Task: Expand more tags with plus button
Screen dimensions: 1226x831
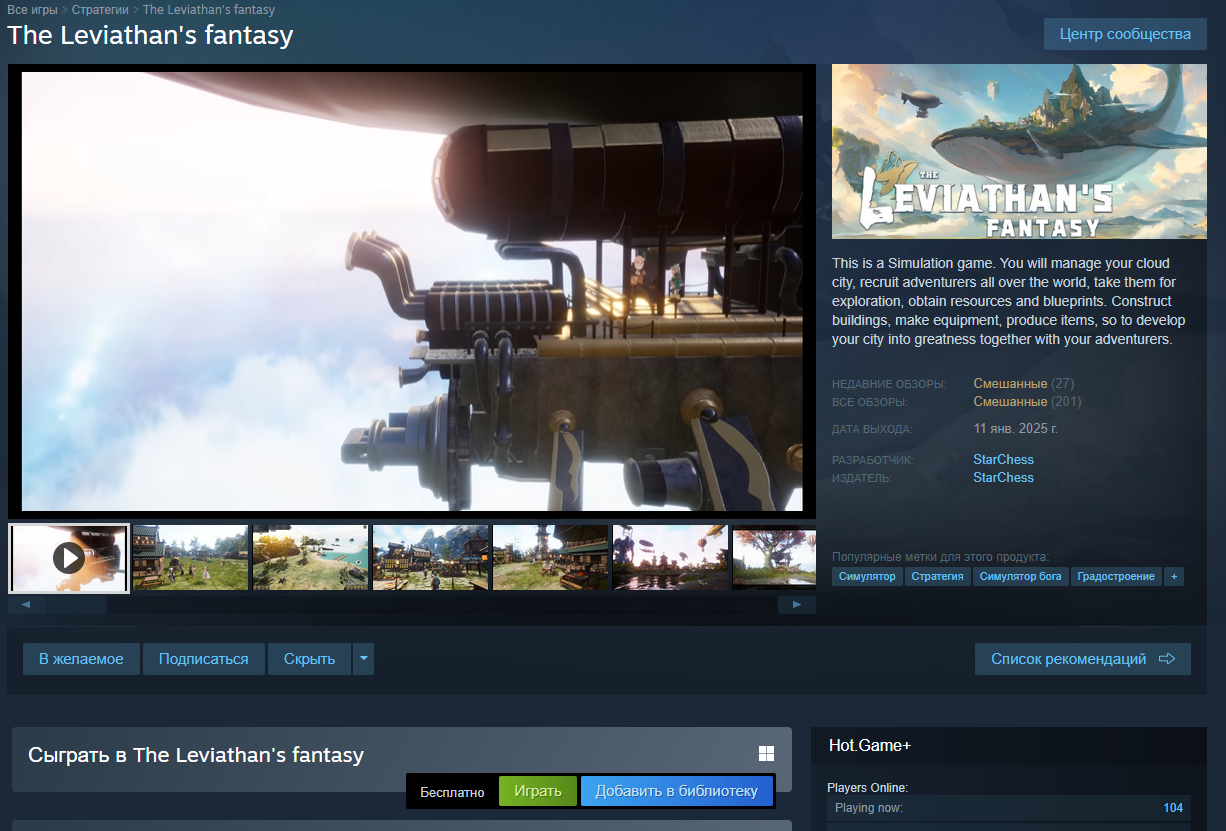Action: pos(1174,576)
